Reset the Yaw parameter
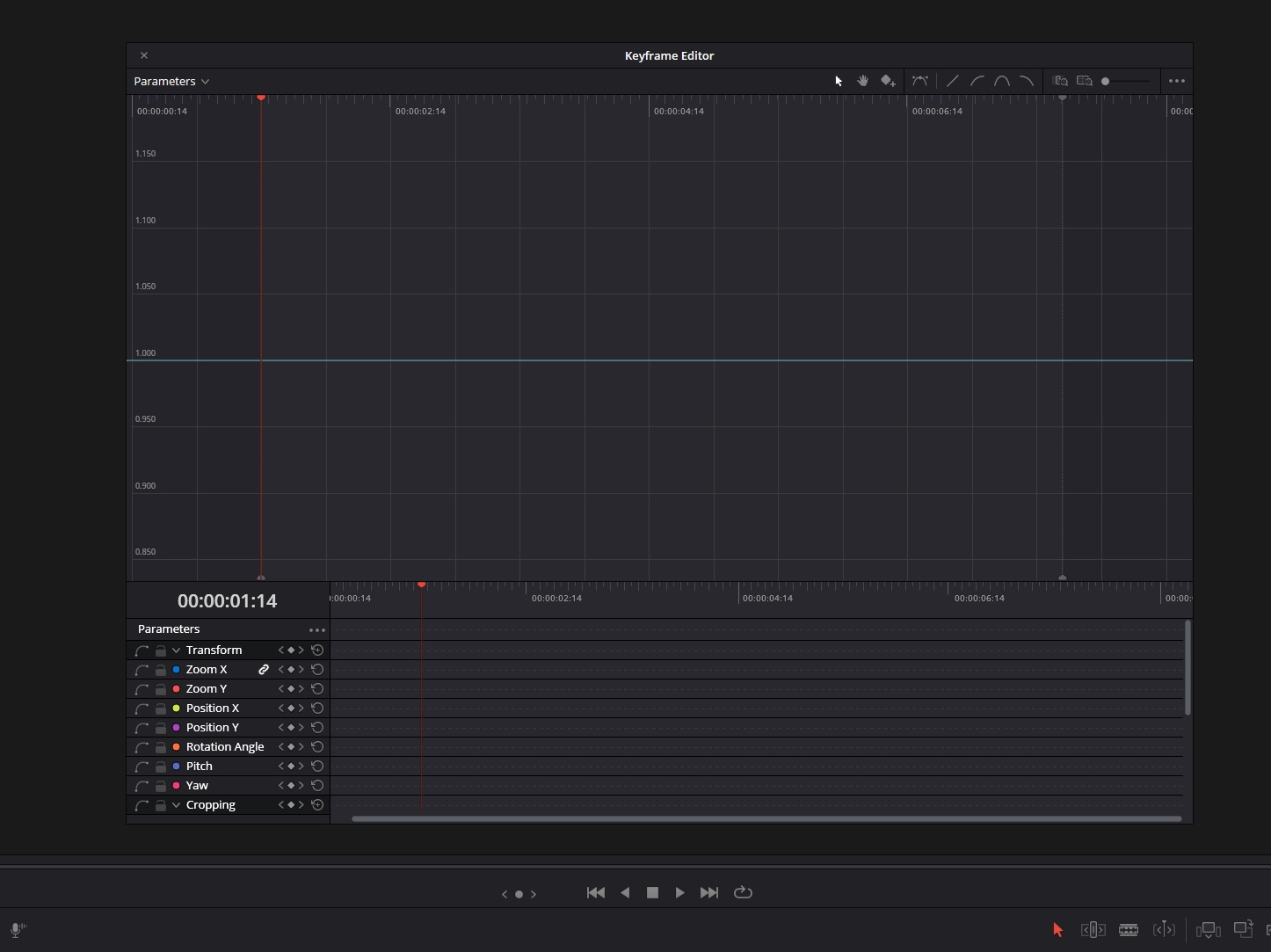 (317, 786)
